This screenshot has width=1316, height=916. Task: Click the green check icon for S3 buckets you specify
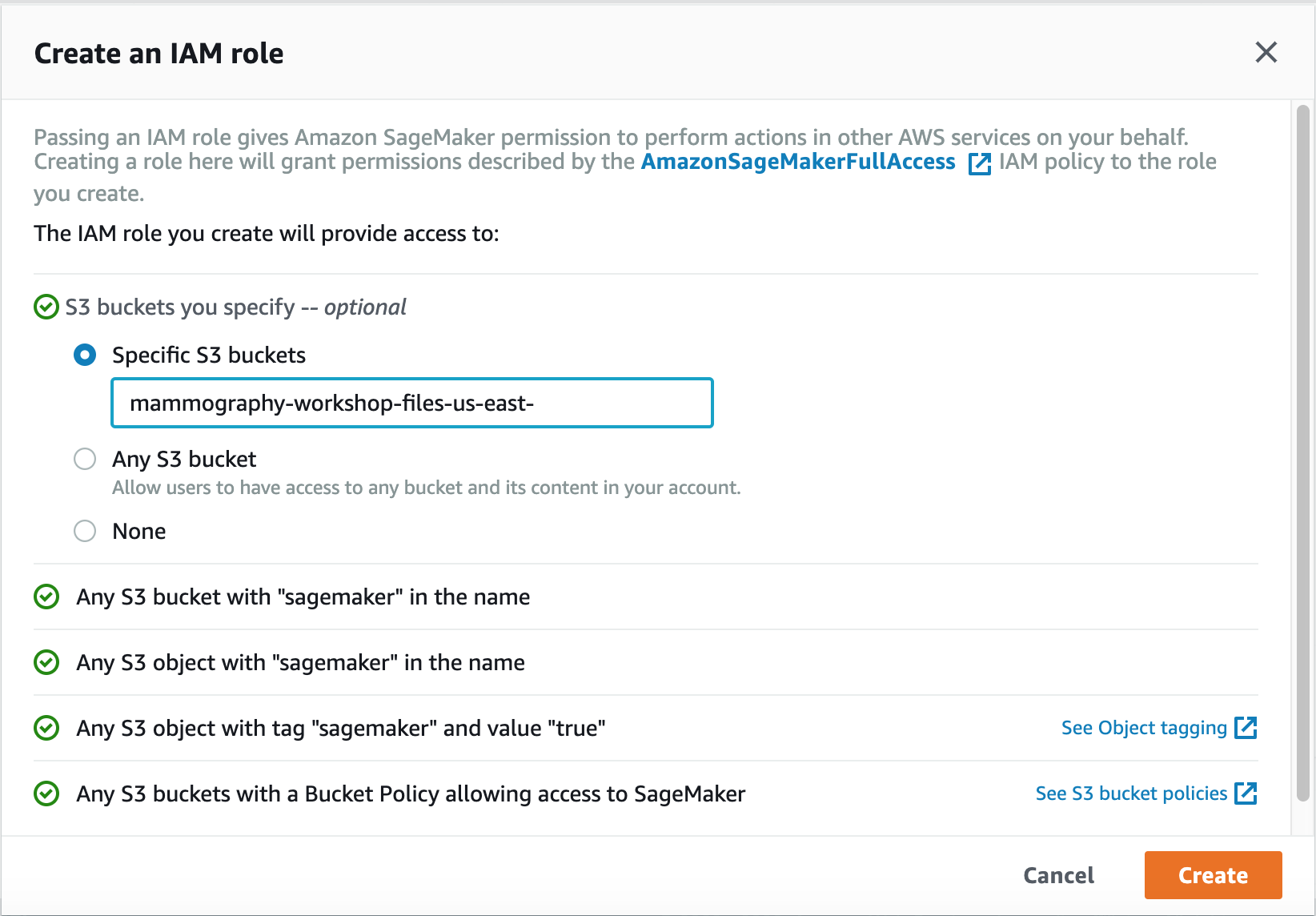tap(46, 307)
